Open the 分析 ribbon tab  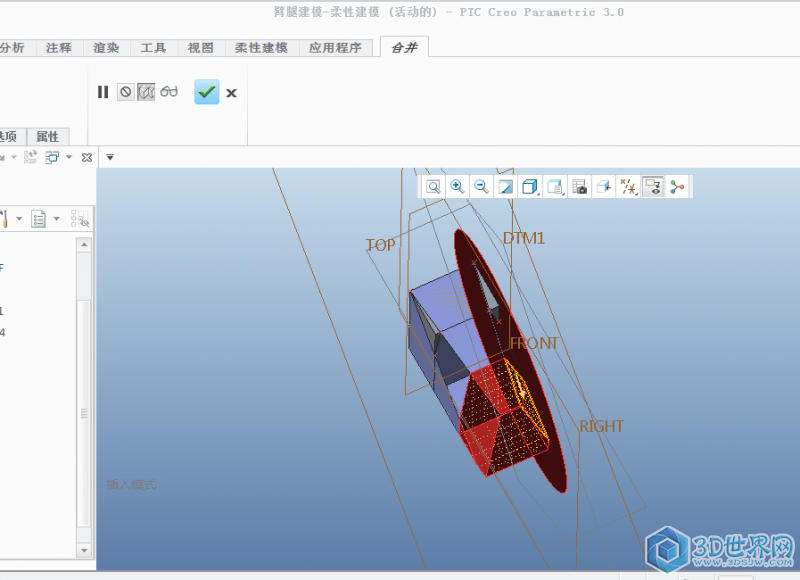coord(12,48)
